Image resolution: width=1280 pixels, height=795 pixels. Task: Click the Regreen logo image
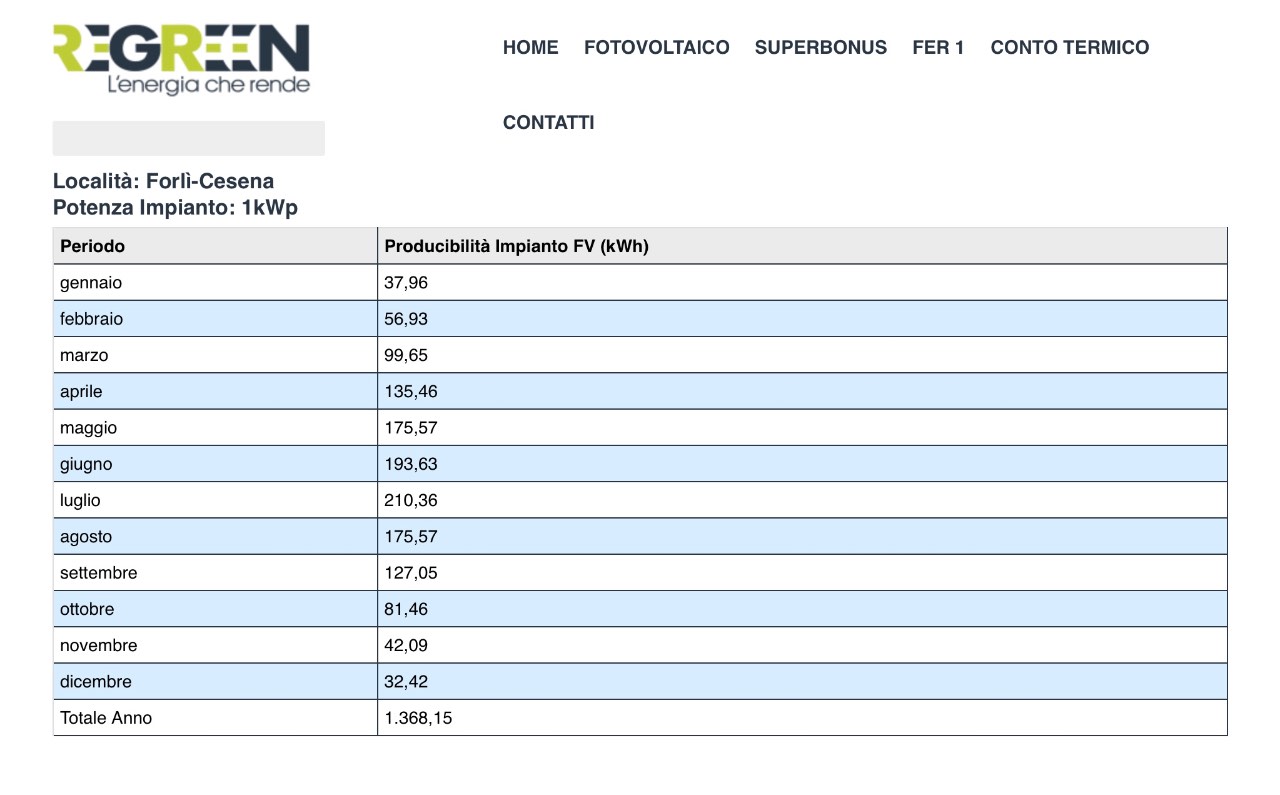coord(181,60)
